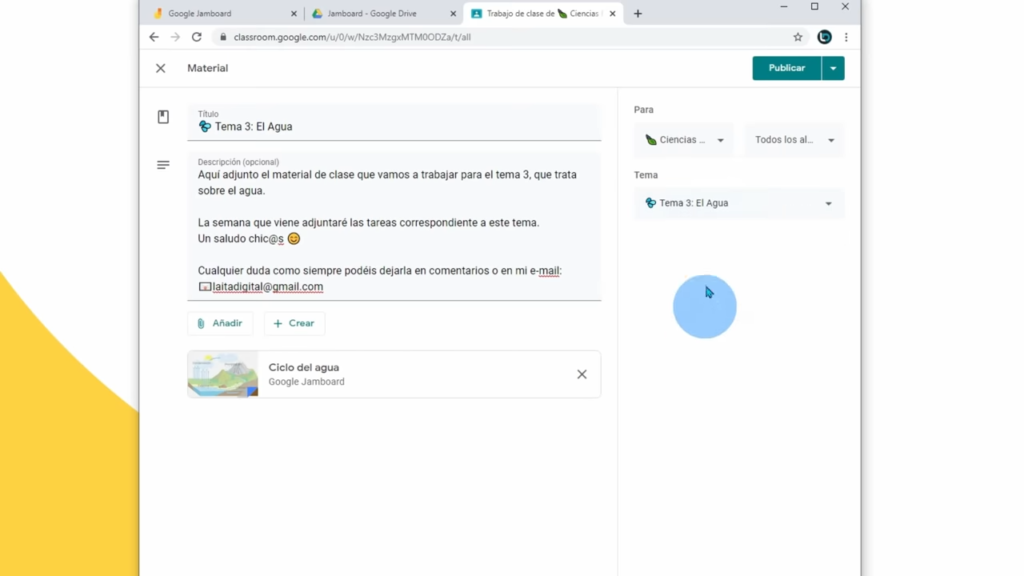This screenshot has width=1024, height=576.
Task: Open the 'Tema 3: El Agua' topic dropdown
Action: click(739, 203)
